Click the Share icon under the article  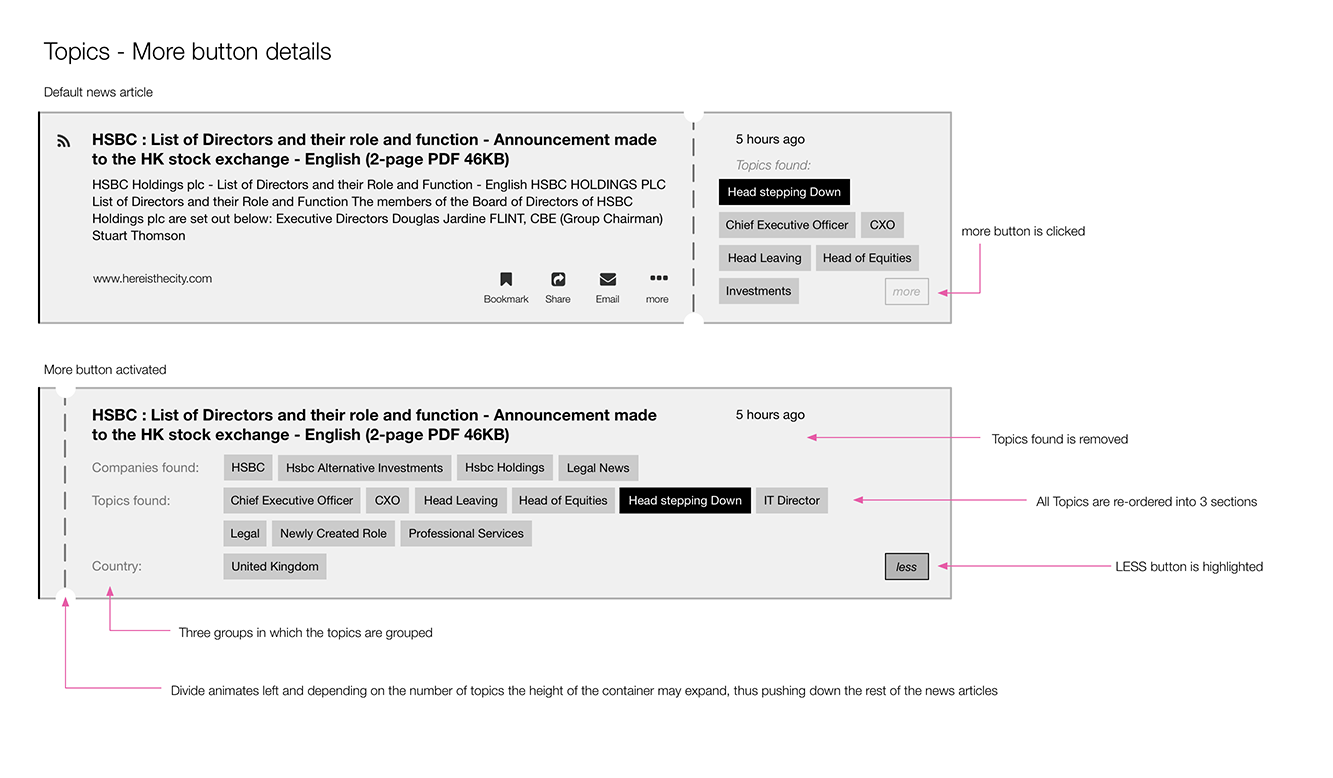pyautogui.click(x=558, y=280)
